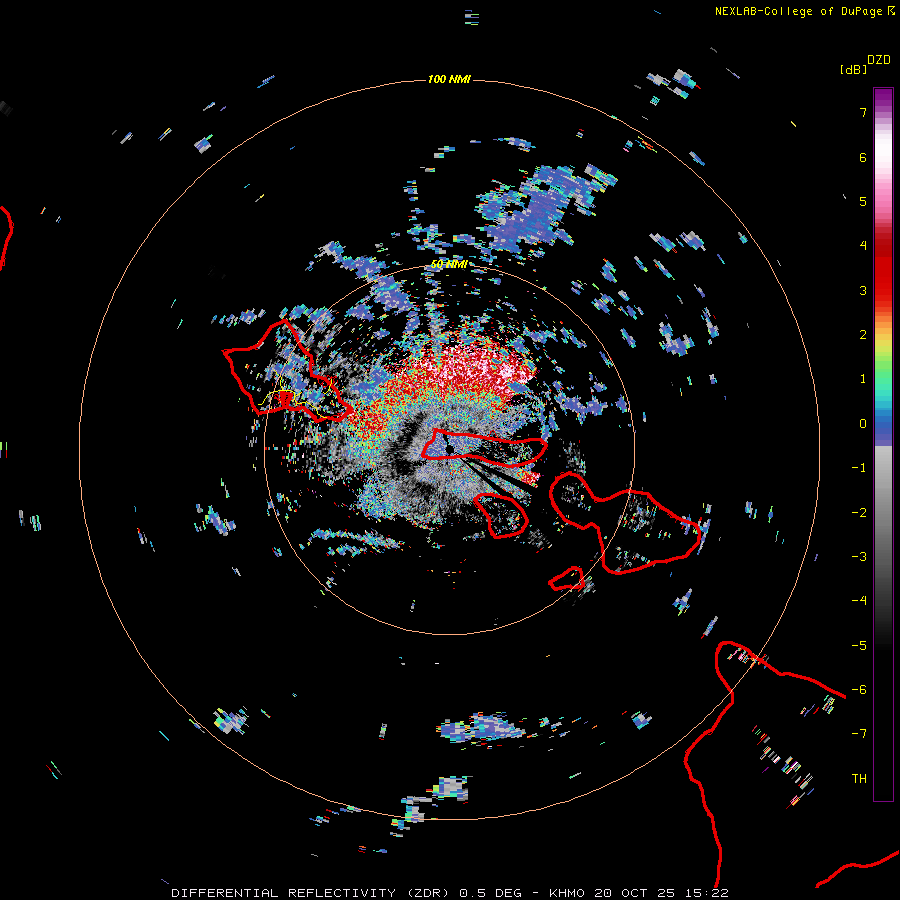Click the TH label below the scale
Screen dimensions: 900x900
pos(859,779)
